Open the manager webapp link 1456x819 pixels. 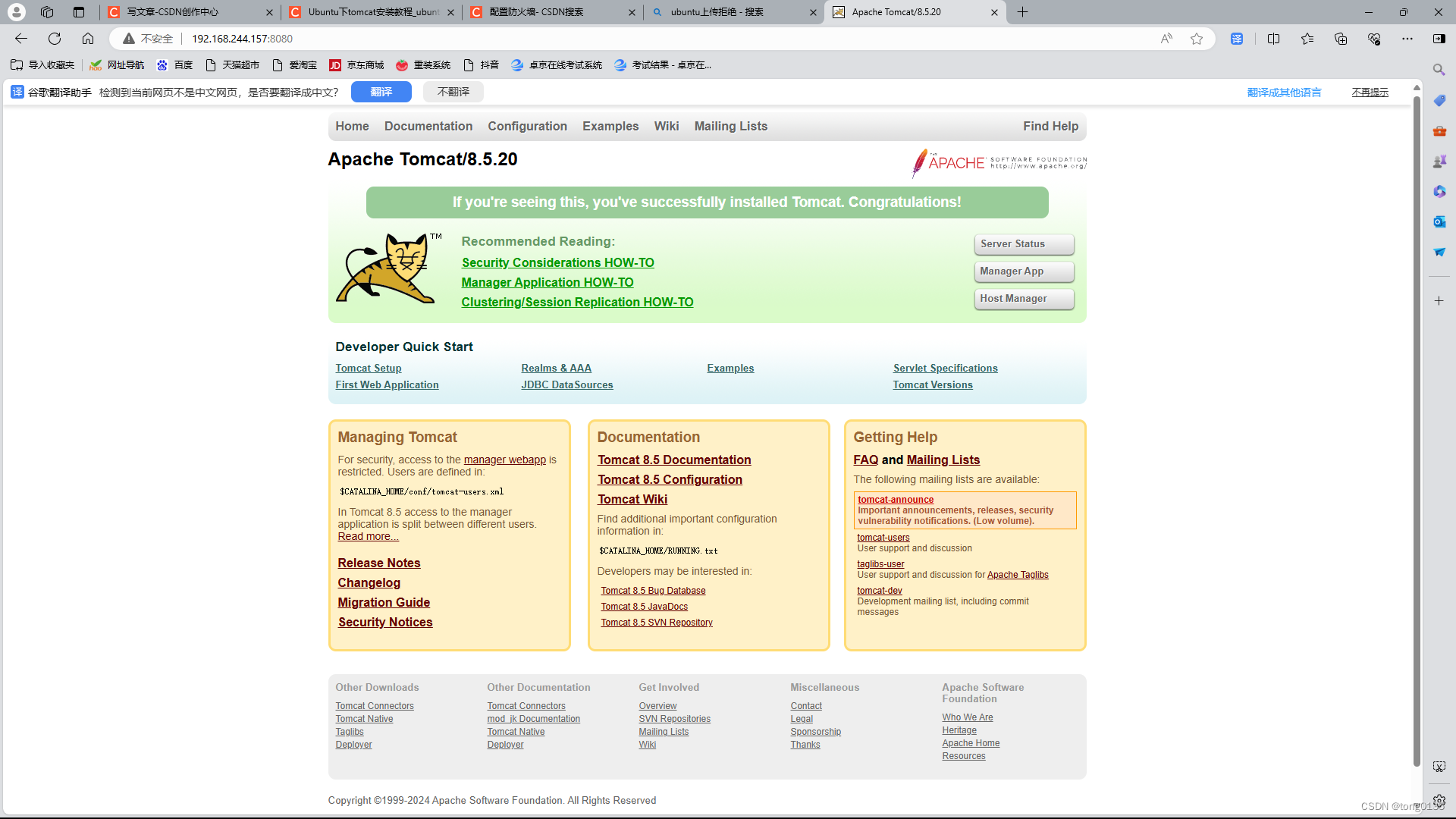pos(505,460)
